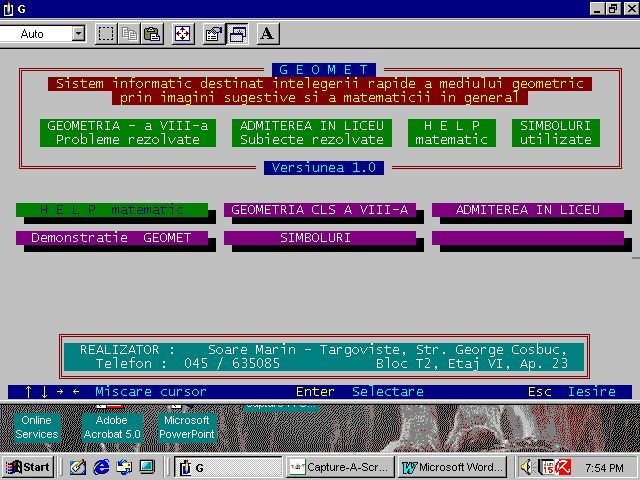Click the Copy toolbar icon
The width and height of the screenshot is (640, 480).
tap(129, 34)
